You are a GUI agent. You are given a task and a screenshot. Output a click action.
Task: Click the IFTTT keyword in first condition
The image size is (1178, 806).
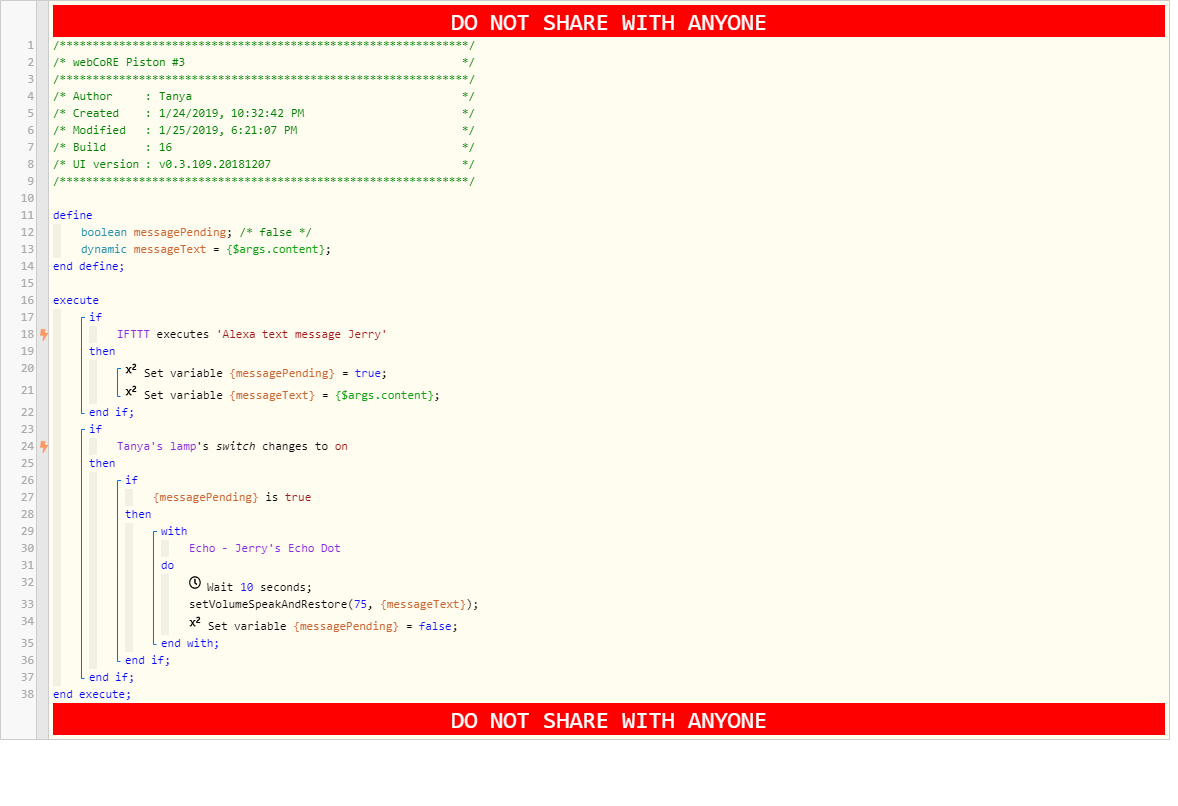(133, 334)
